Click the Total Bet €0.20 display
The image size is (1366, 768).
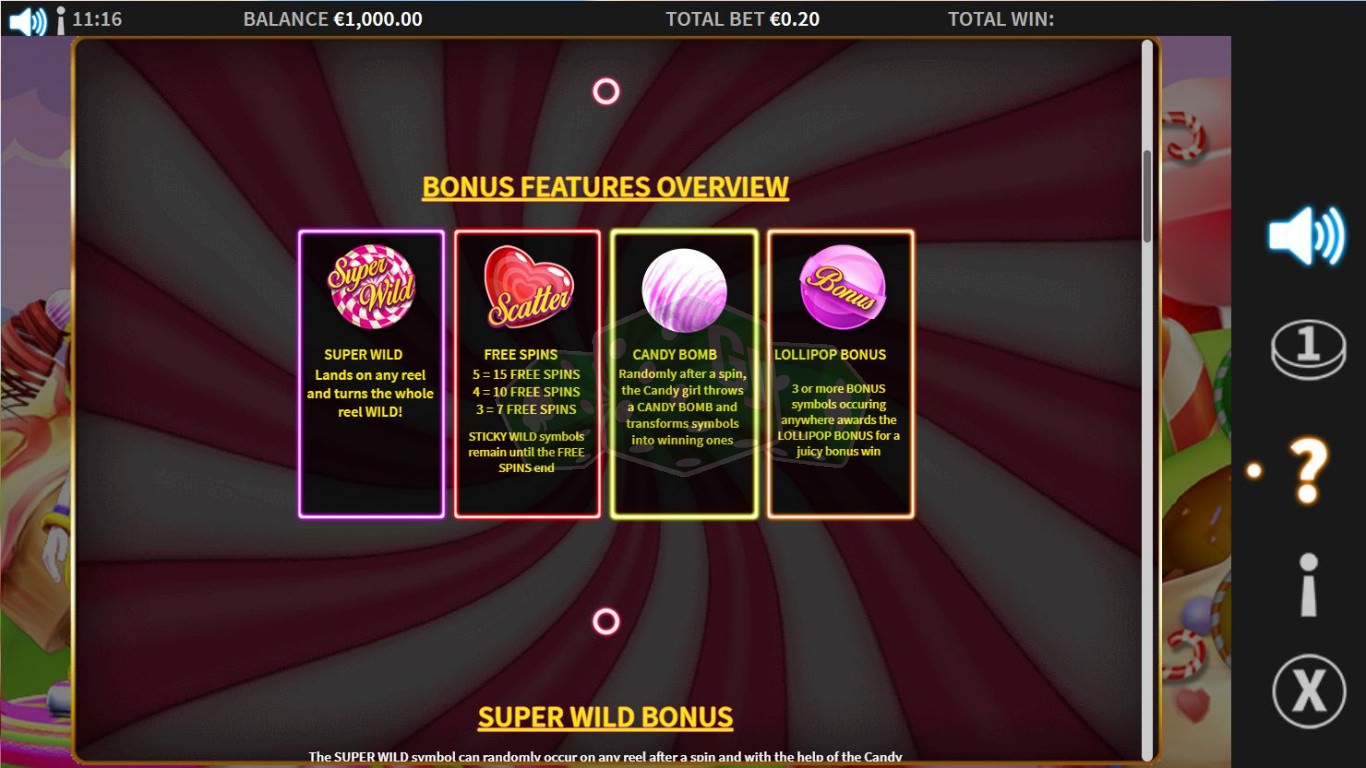[743, 19]
